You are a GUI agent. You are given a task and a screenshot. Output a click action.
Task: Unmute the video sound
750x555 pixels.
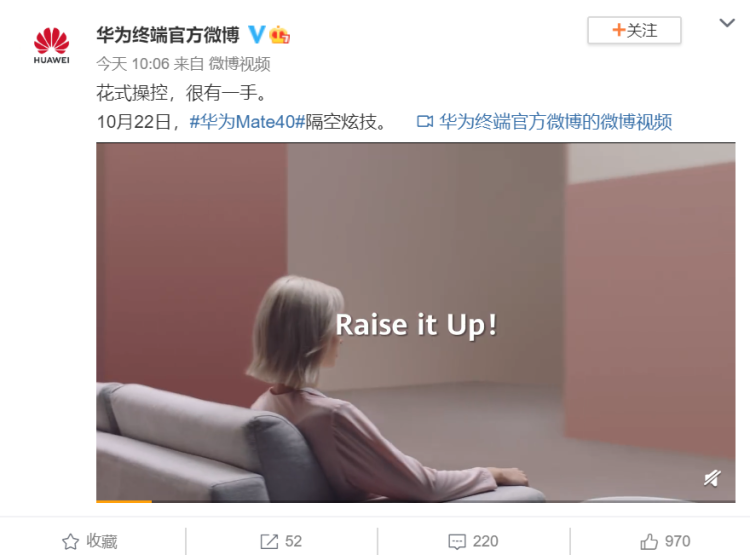712,477
